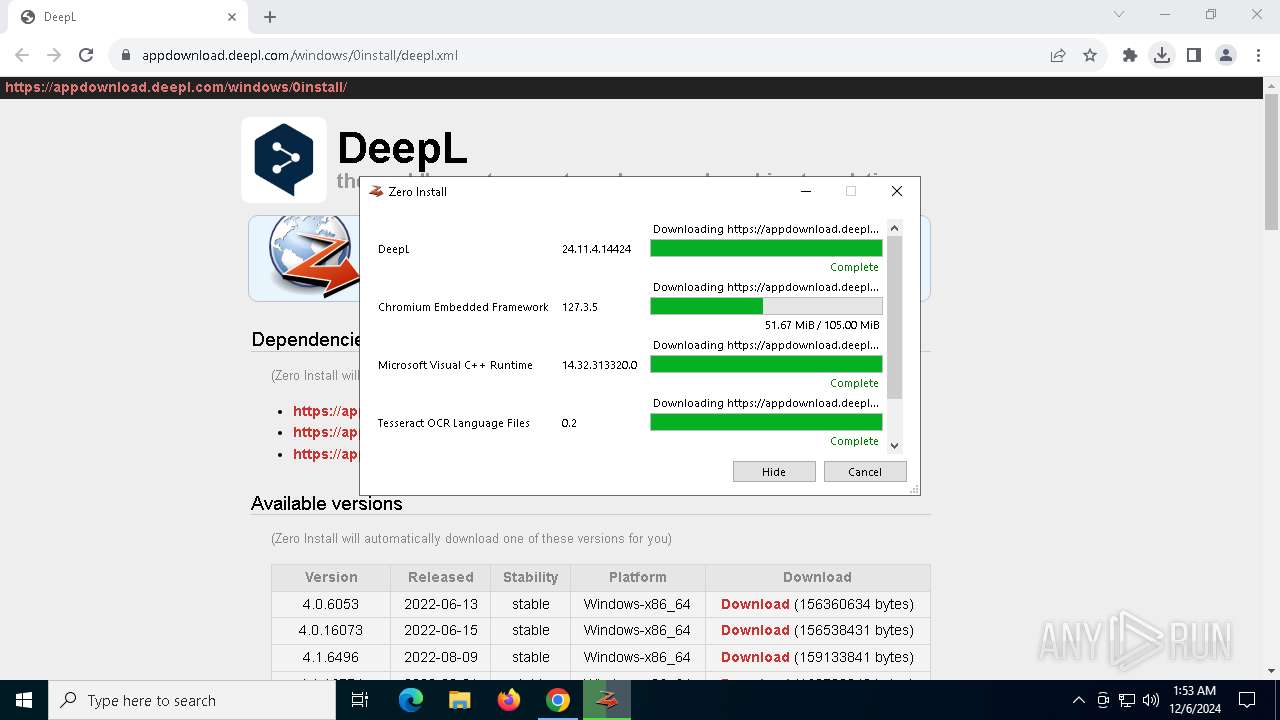Open the Windows Start menu
The image size is (1280, 720).
pyautogui.click(x=24, y=700)
